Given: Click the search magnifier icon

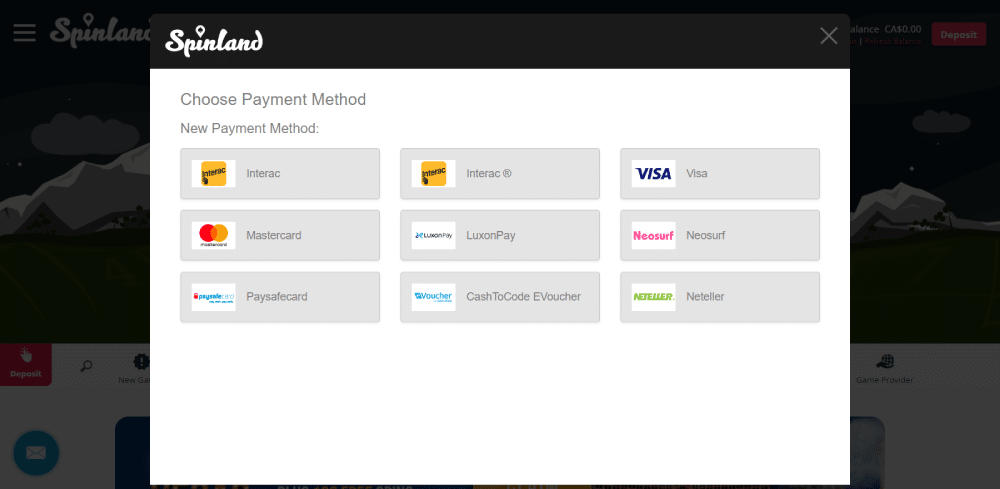Looking at the screenshot, I should point(87,366).
